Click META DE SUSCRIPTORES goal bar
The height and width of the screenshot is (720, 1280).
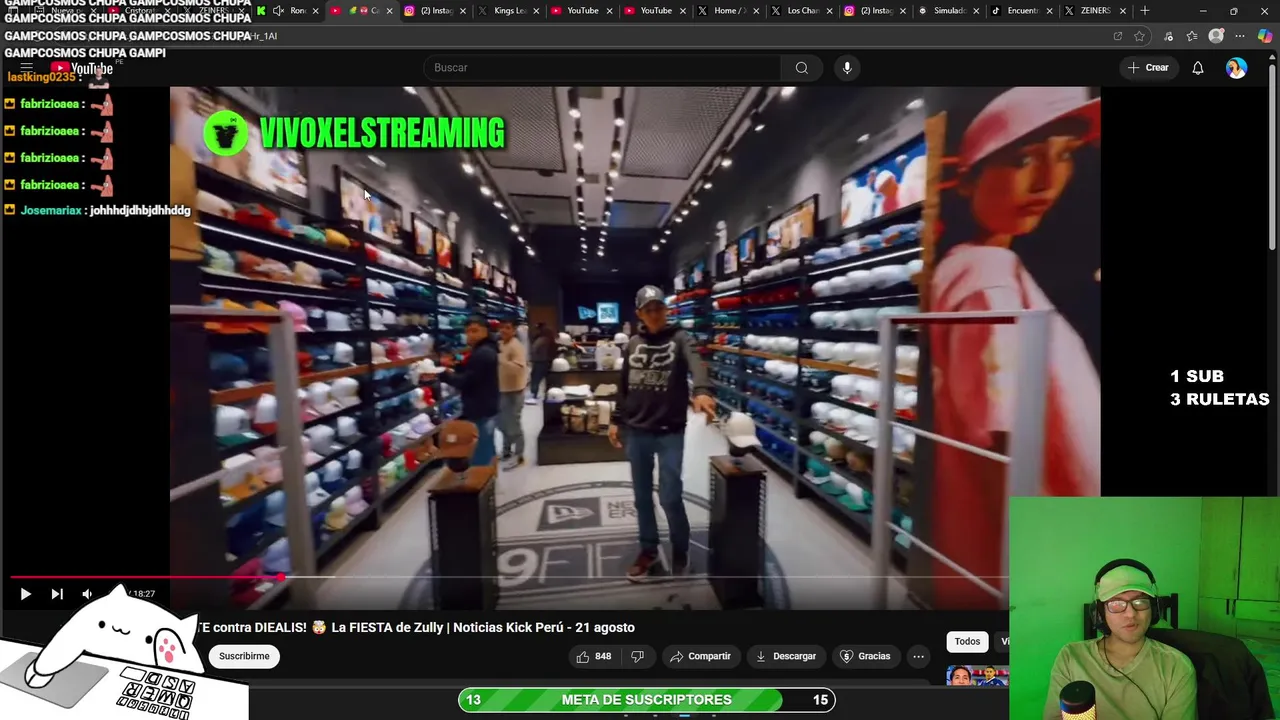tap(646, 700)
